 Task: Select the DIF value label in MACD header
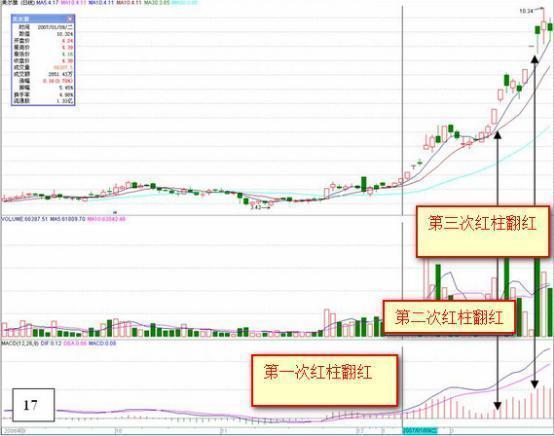(51, 343)
